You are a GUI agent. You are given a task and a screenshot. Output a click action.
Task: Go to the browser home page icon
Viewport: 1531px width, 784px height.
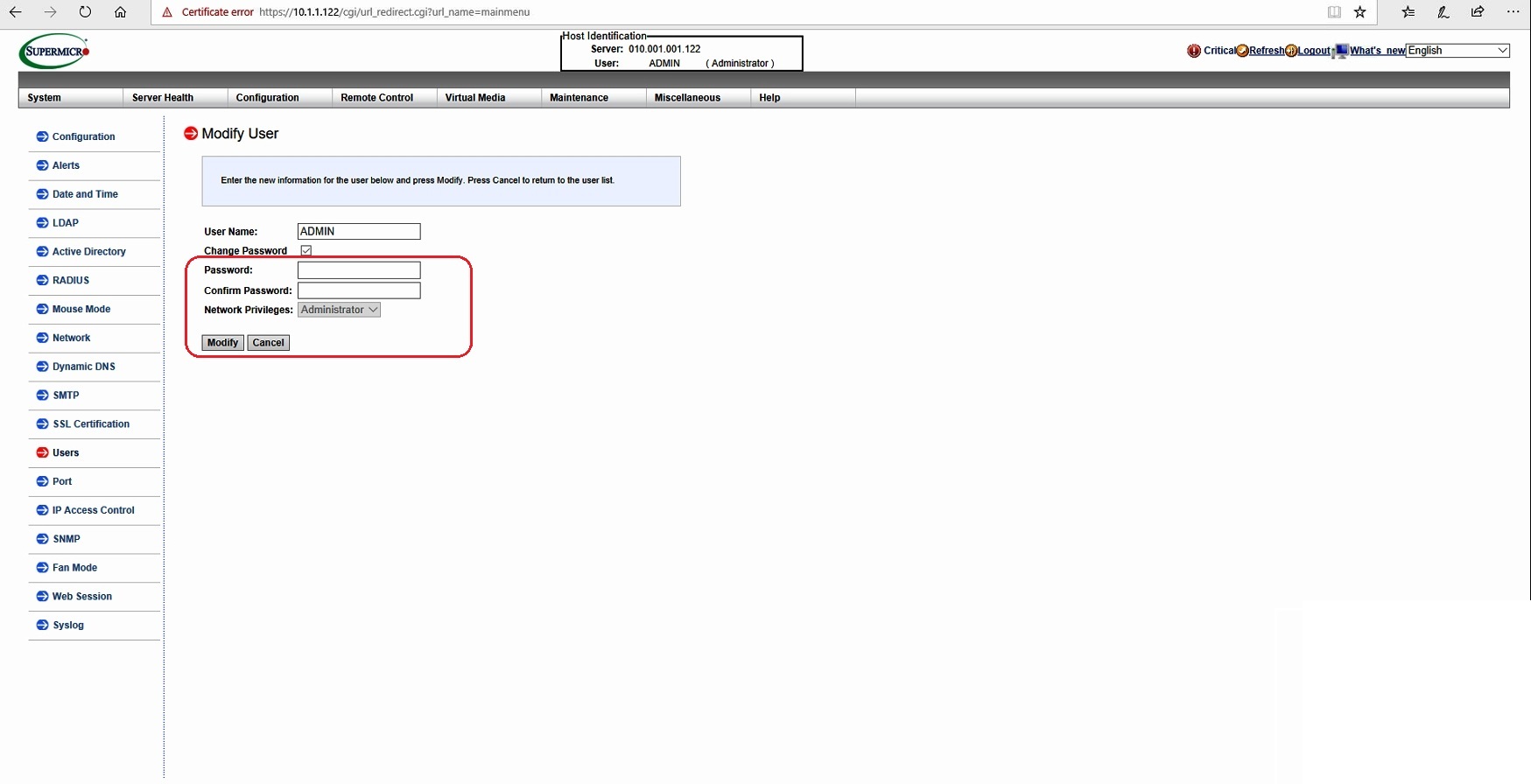(x=121, y=12)
